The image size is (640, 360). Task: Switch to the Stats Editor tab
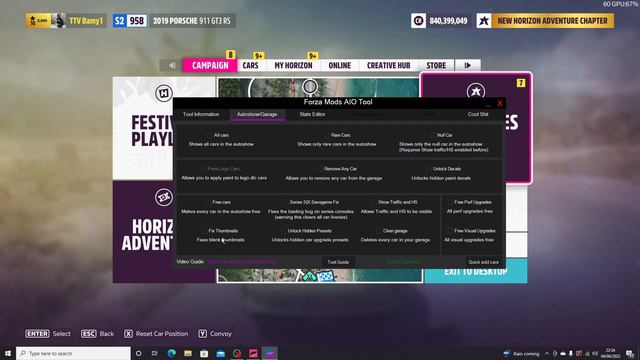click(312, 114)
